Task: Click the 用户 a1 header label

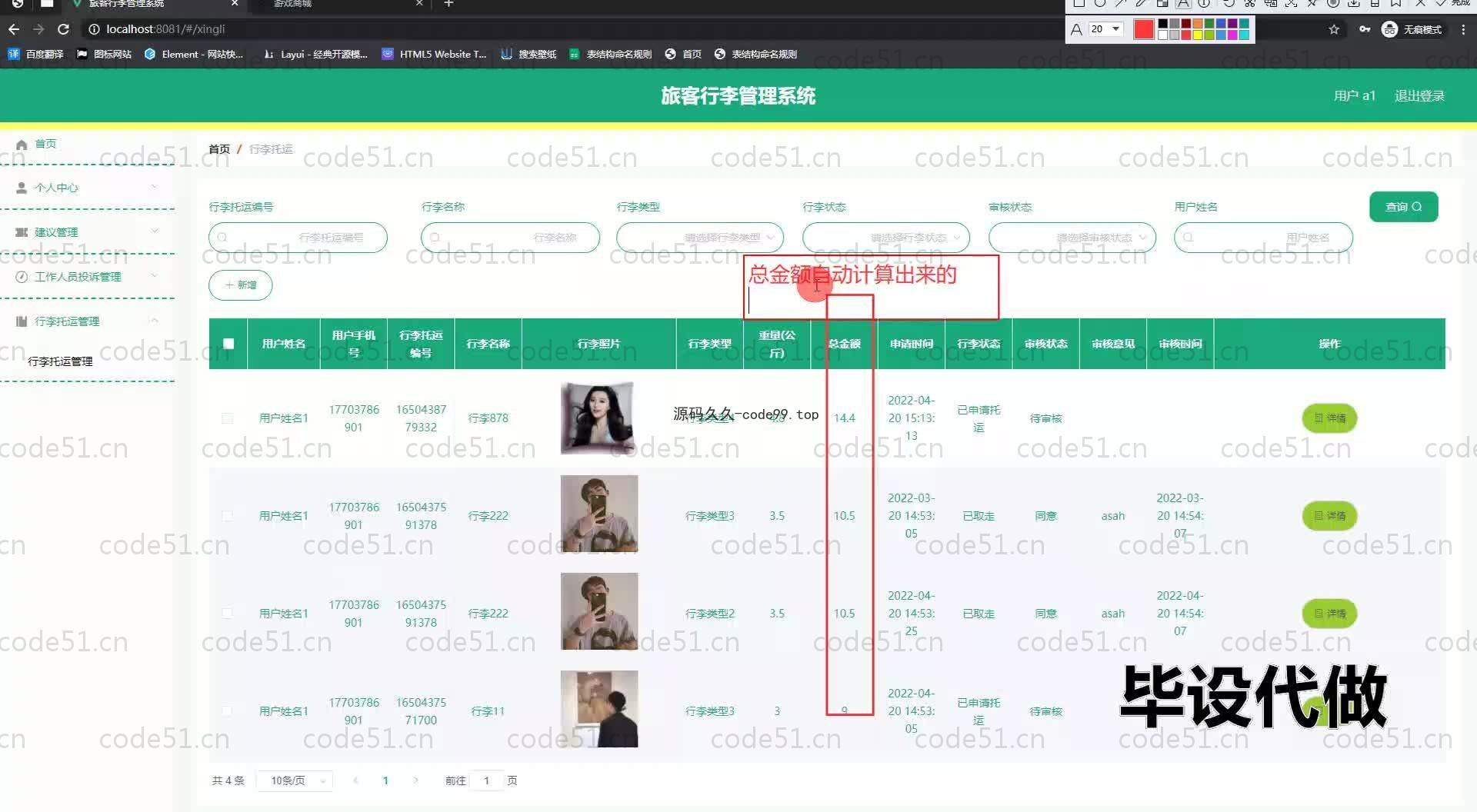Action: tap(1354, 96)
